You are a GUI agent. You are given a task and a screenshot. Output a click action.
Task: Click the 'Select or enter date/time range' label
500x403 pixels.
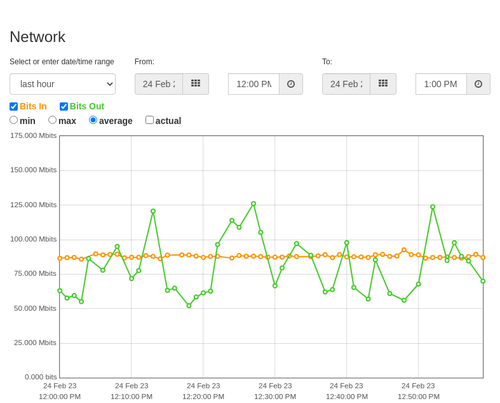[x=62, y=62]
